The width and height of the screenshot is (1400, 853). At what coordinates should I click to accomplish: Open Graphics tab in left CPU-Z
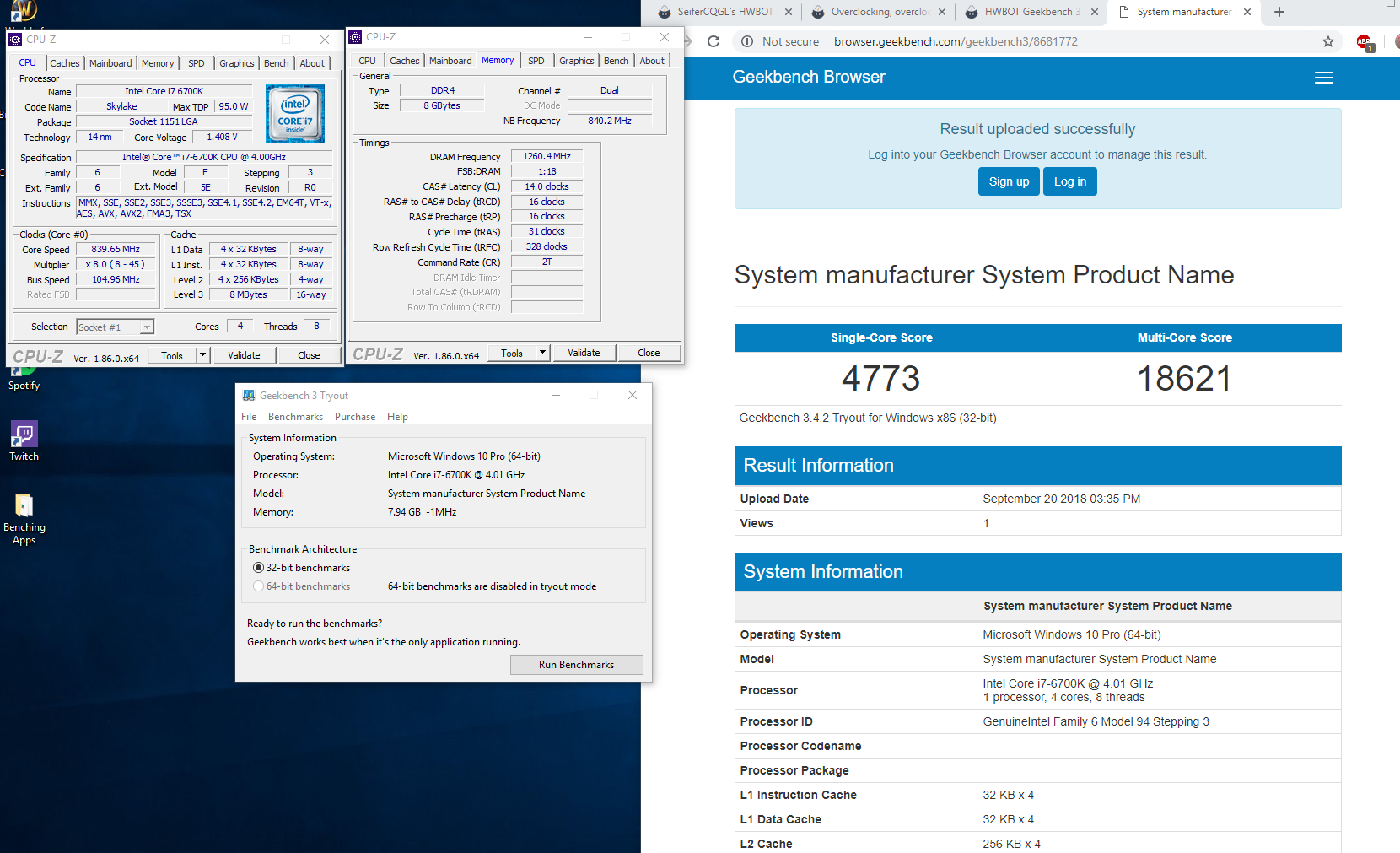(237, 63)
